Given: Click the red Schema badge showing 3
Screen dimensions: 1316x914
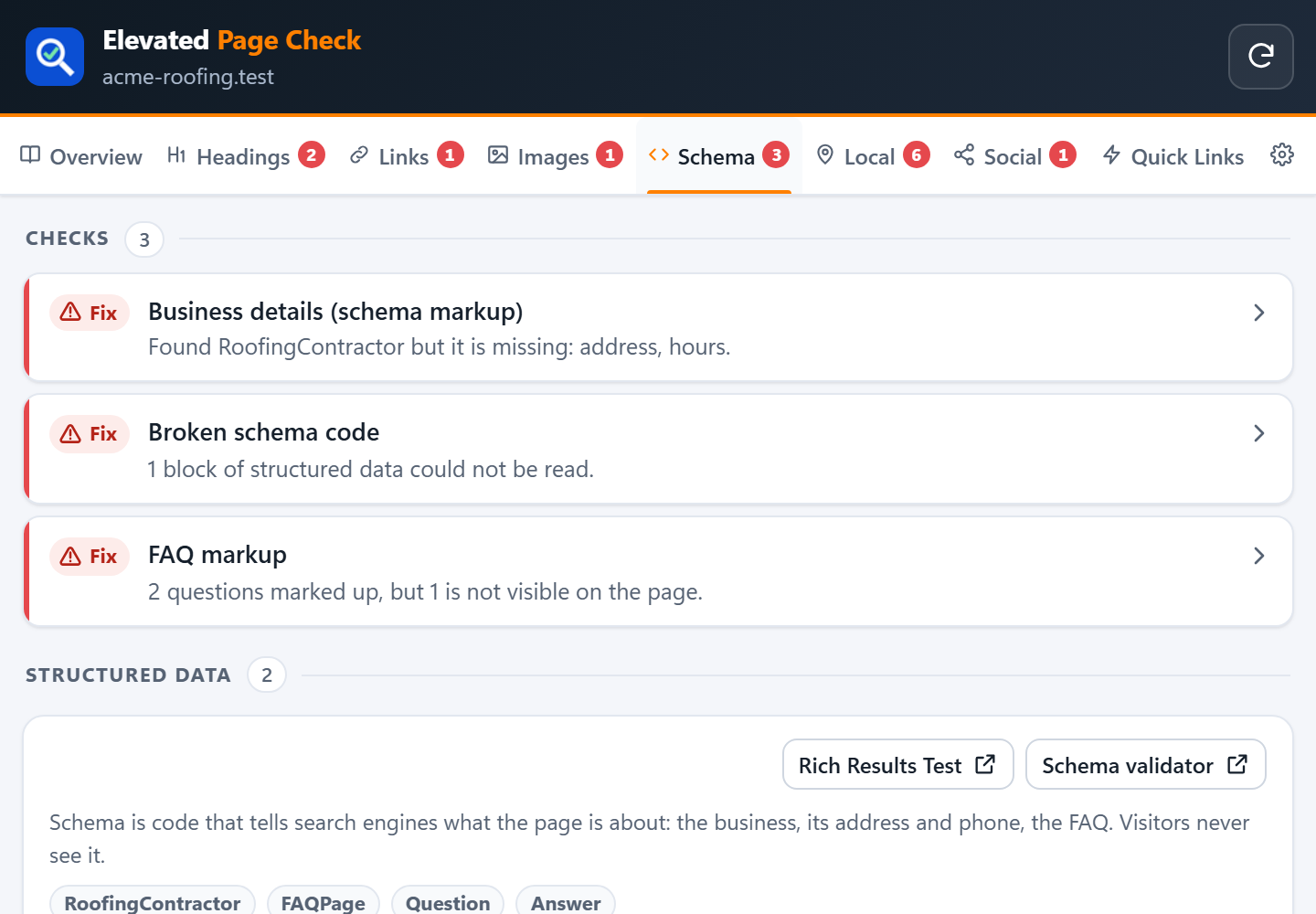Looking at the screenshot, I should coord(776,155).
